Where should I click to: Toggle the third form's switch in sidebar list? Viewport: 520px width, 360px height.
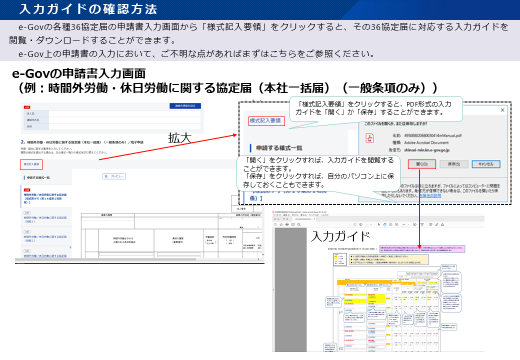coord(27,232)
